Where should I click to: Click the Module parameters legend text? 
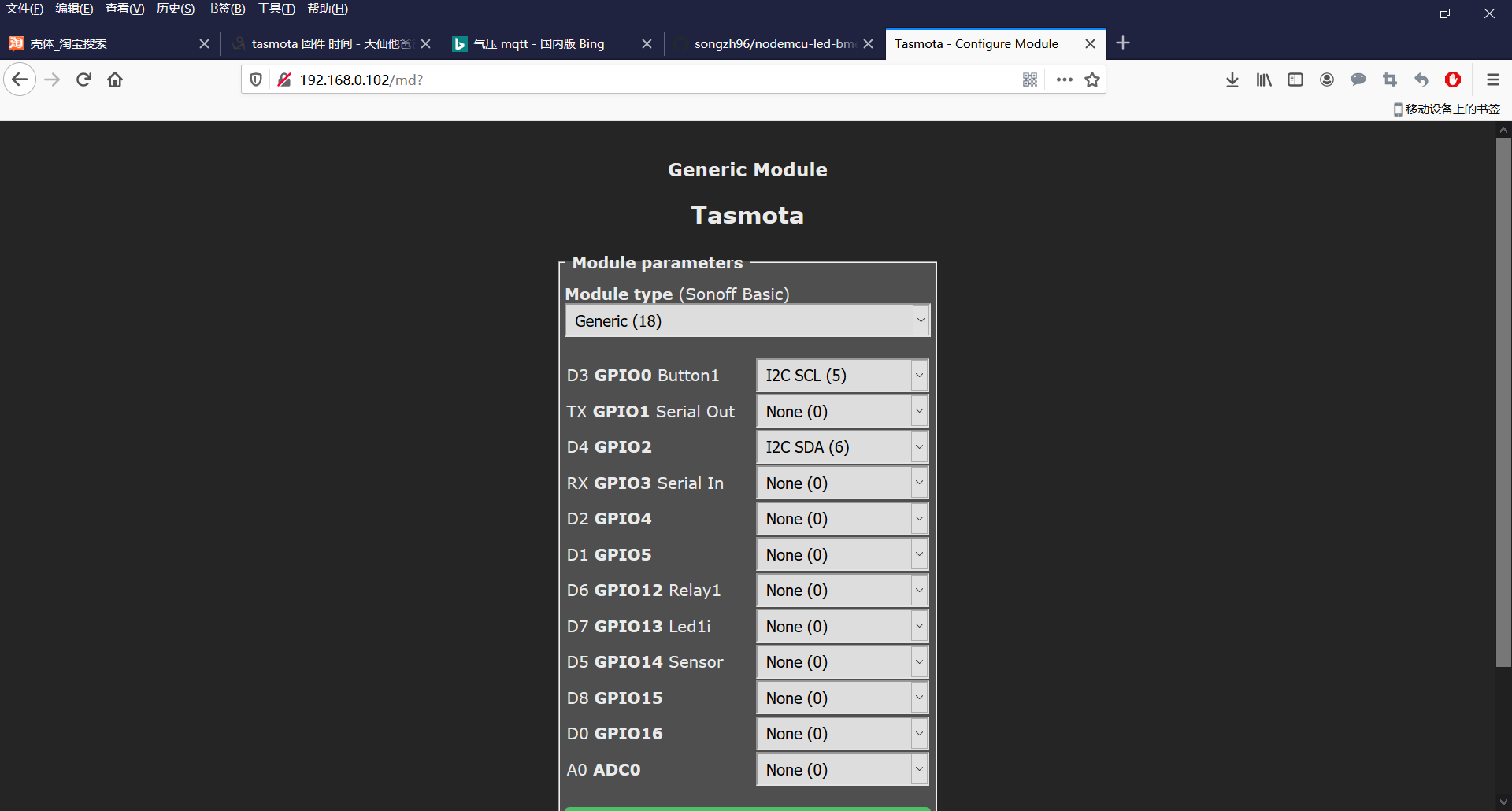658,263
